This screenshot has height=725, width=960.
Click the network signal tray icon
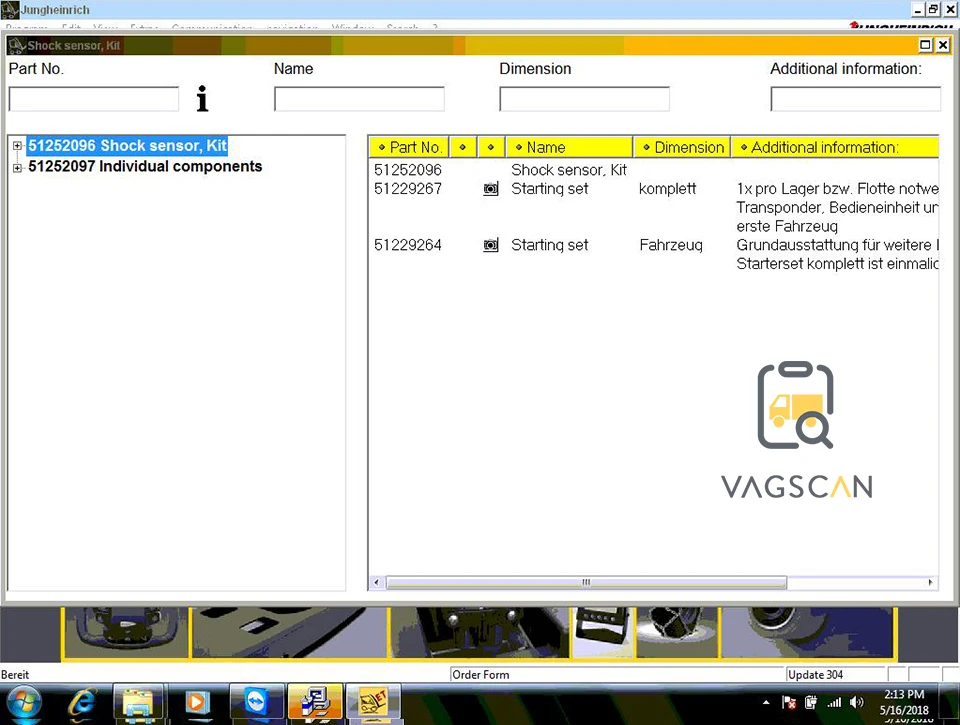[x=834, y=702]
